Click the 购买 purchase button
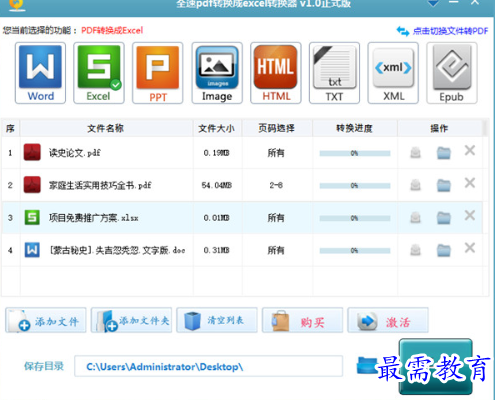499x400 pixels. click(302, 320)
